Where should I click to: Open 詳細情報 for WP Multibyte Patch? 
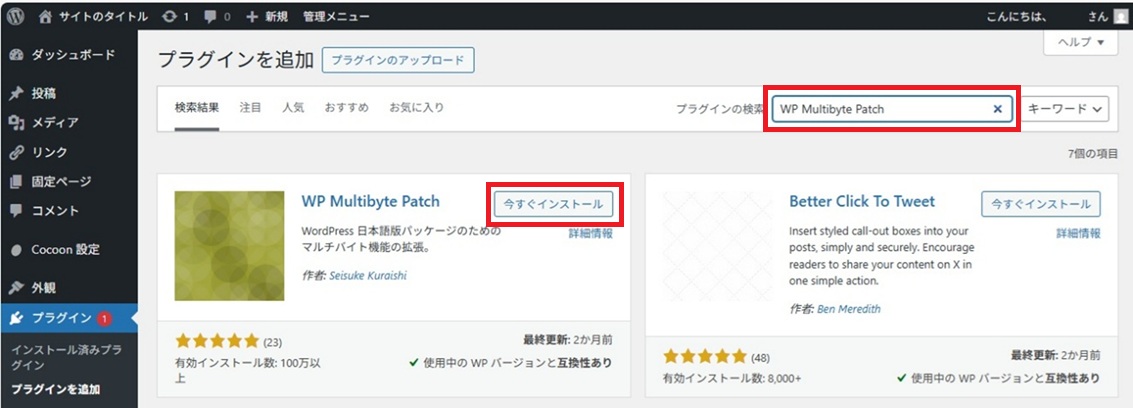tap(590, 234)
